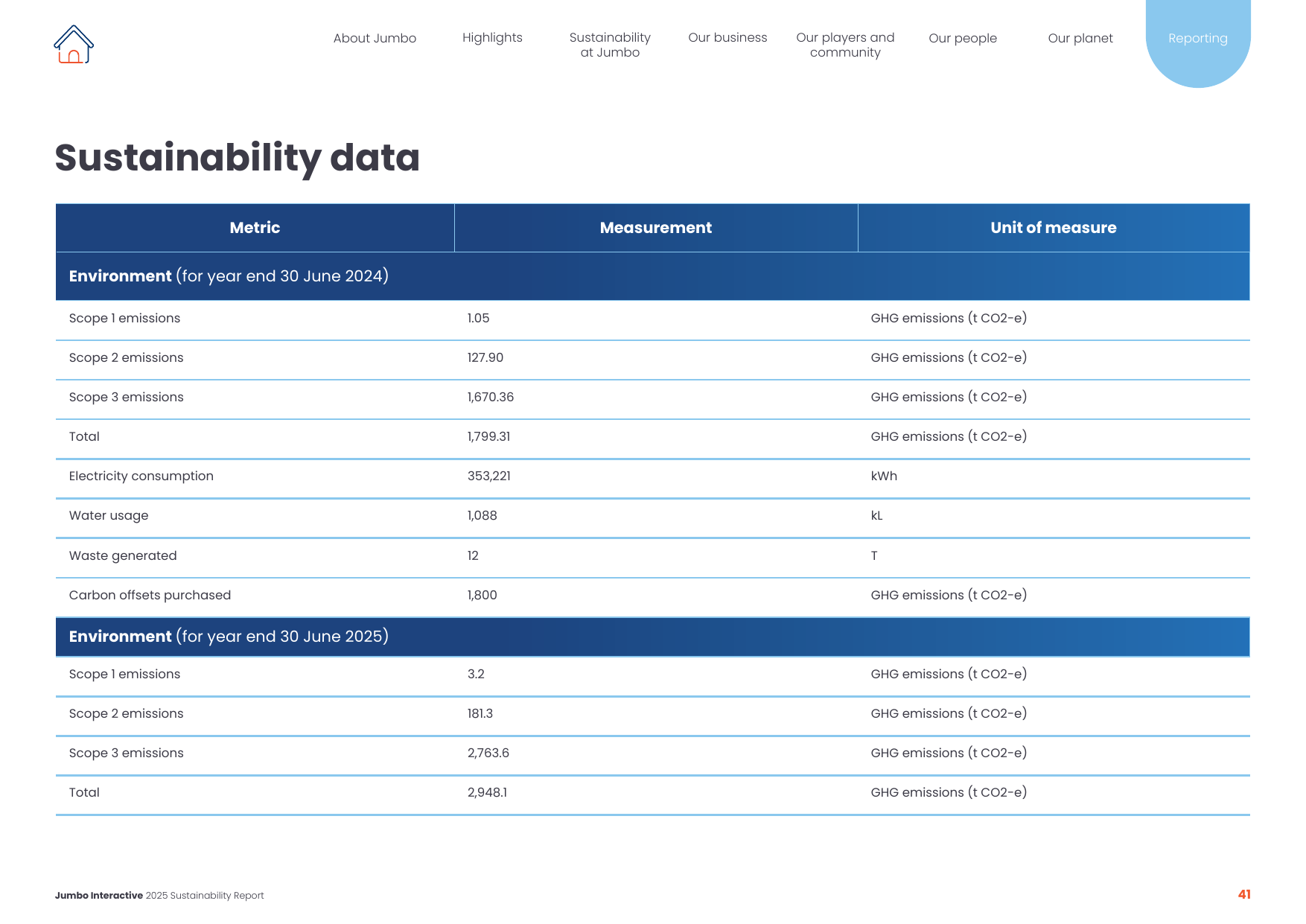Click the Sustainability data heading

tap(238, 158)
